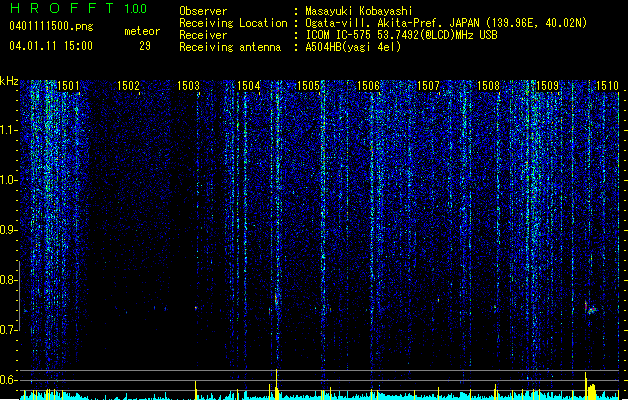The height and width of the screenshot is (400, 629).
Task: Click the red meteor echo just after 1504
Action: click(276, 300)
